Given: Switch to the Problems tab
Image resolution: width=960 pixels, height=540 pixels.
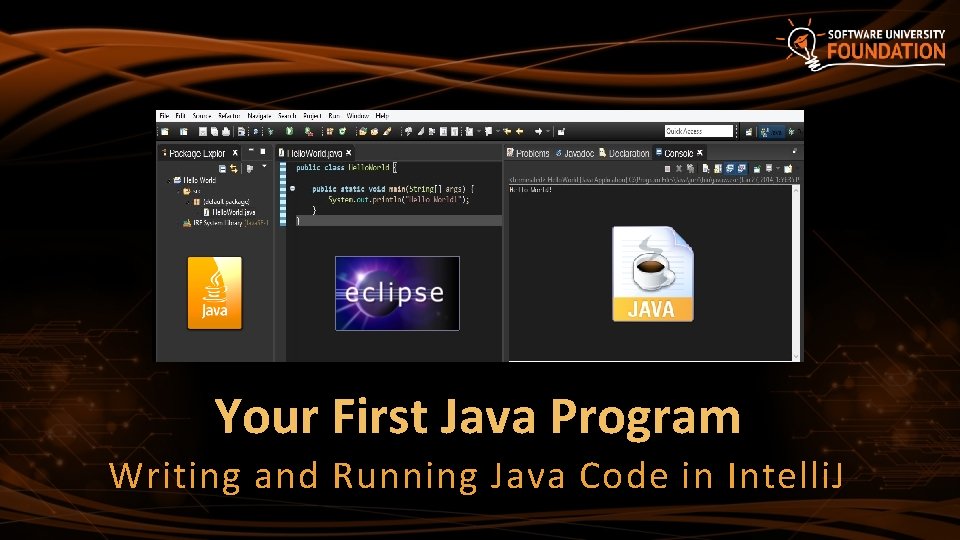Looking at the screenshot, I should (528, 153).
